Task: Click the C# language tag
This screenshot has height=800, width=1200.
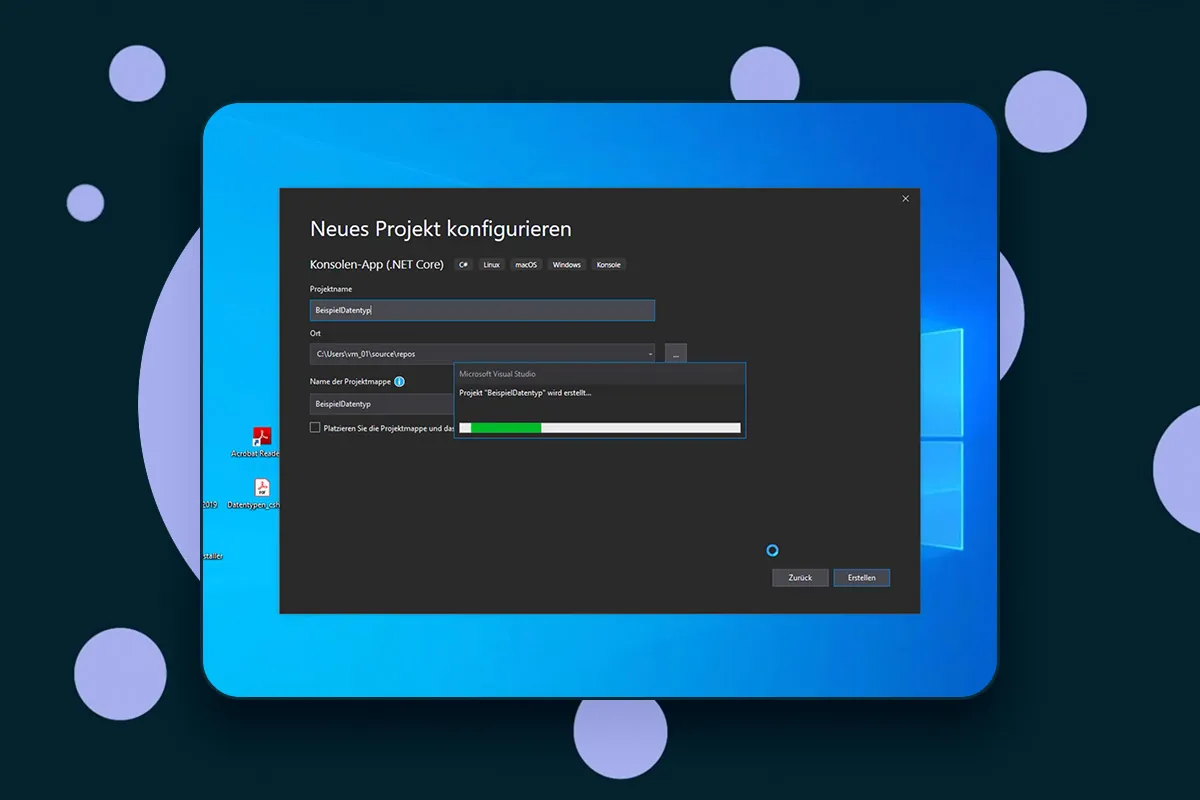Action: coord(463,265)
